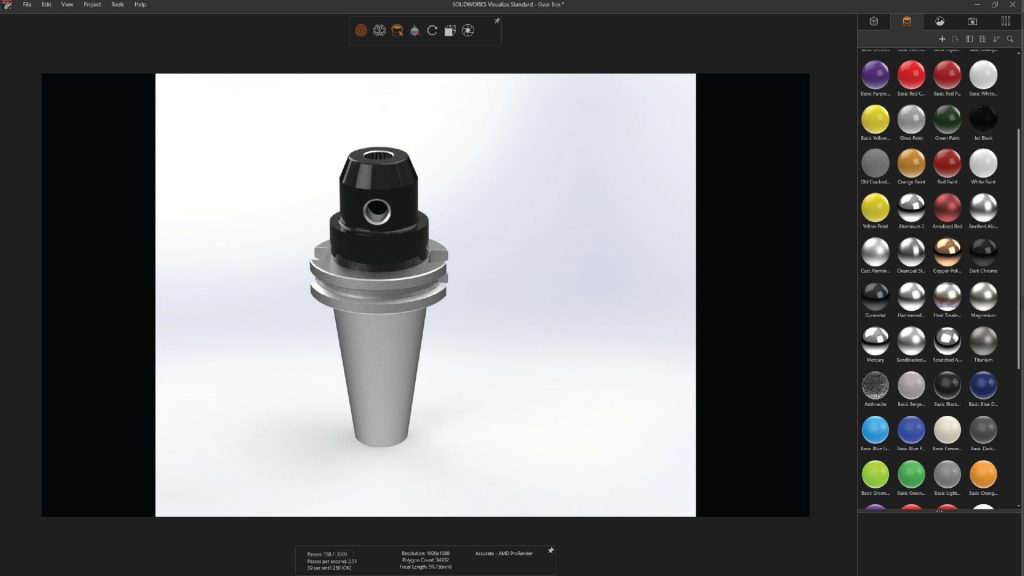Image resolution: width=1024 pixels, height=576 pixels.
Task: Open the Tools menu
Action: [116, 4]
